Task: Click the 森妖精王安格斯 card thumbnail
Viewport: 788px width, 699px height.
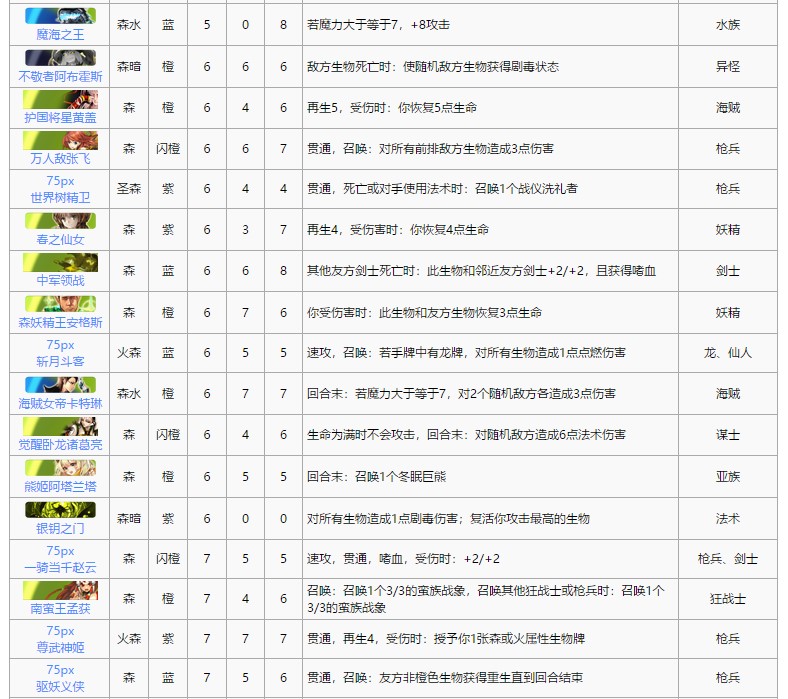Action: tap(60, 303)
